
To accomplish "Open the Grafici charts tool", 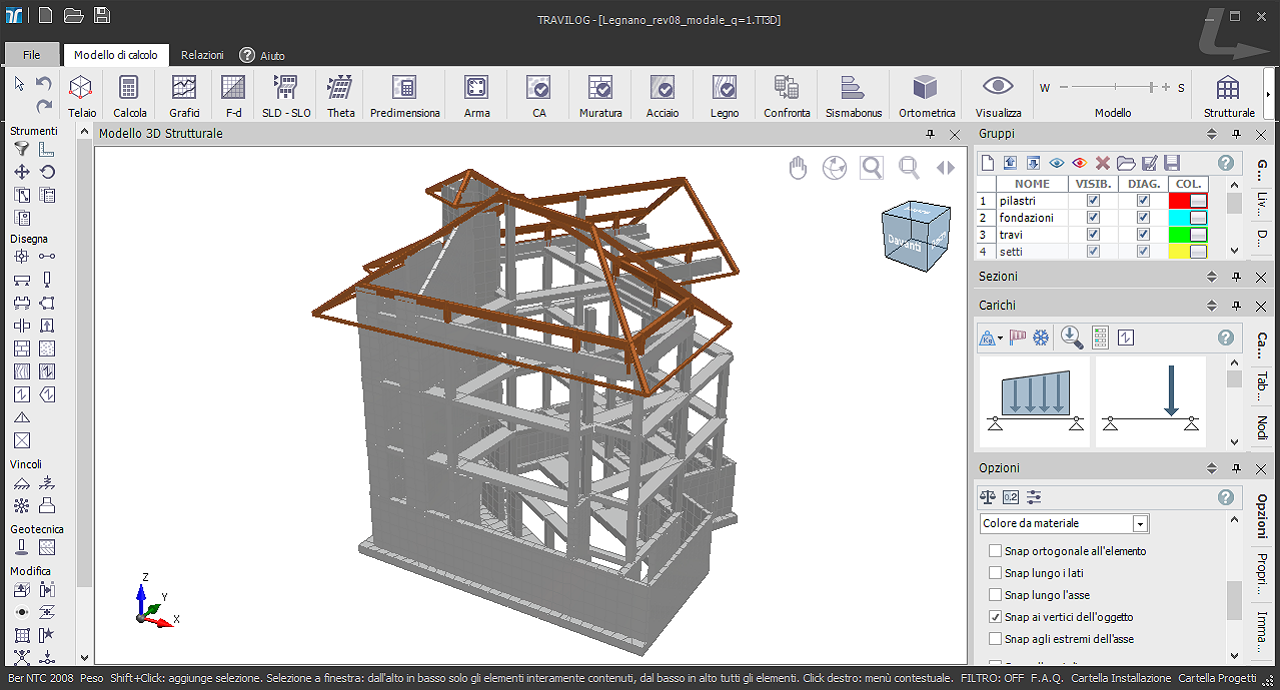I will [x=184, y=96].
